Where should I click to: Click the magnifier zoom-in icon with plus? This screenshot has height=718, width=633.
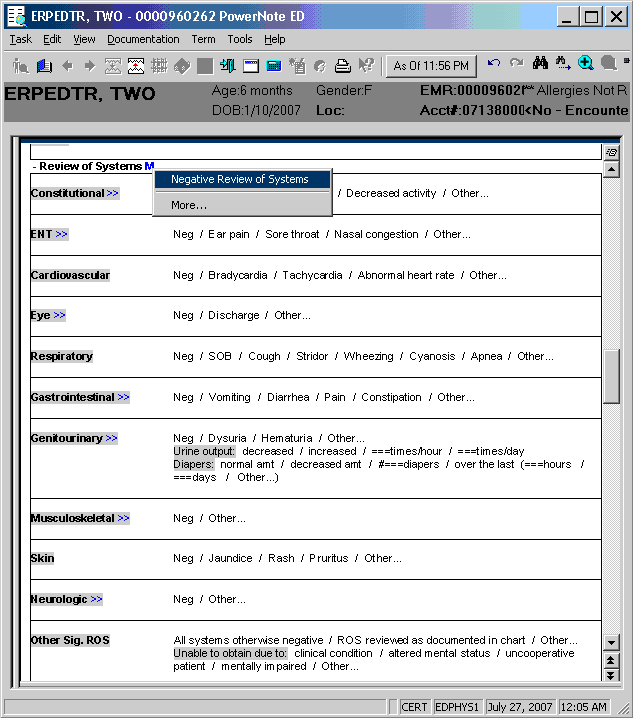586,65
